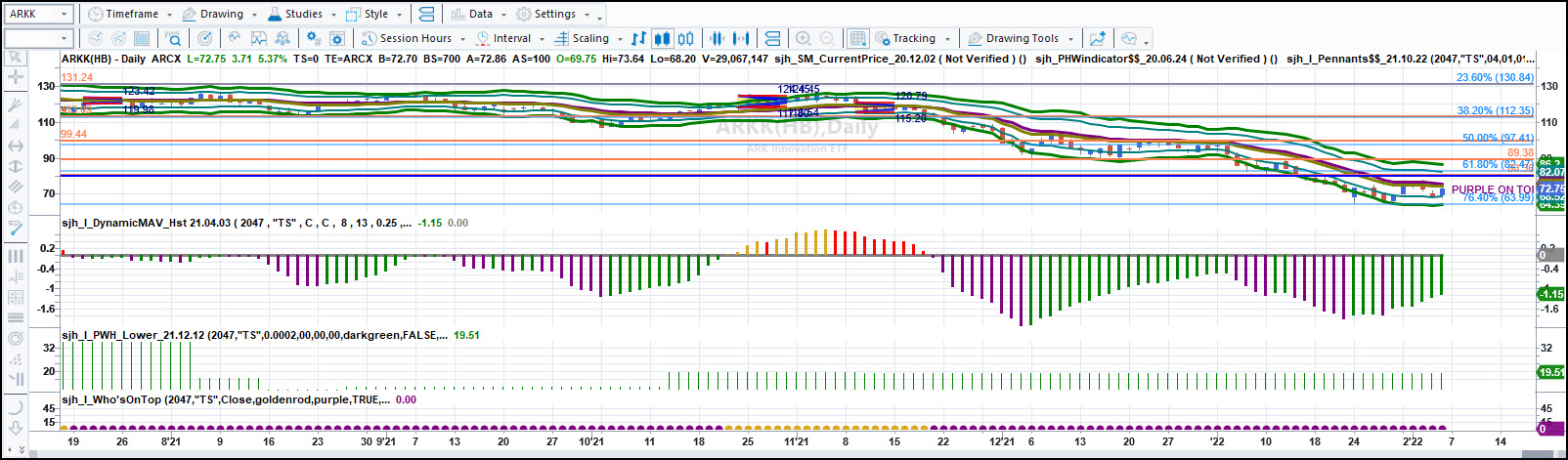This screenshot has width=1568, height=460.
Task: Open Session Hours dropdown
Action: pos(414,38)
